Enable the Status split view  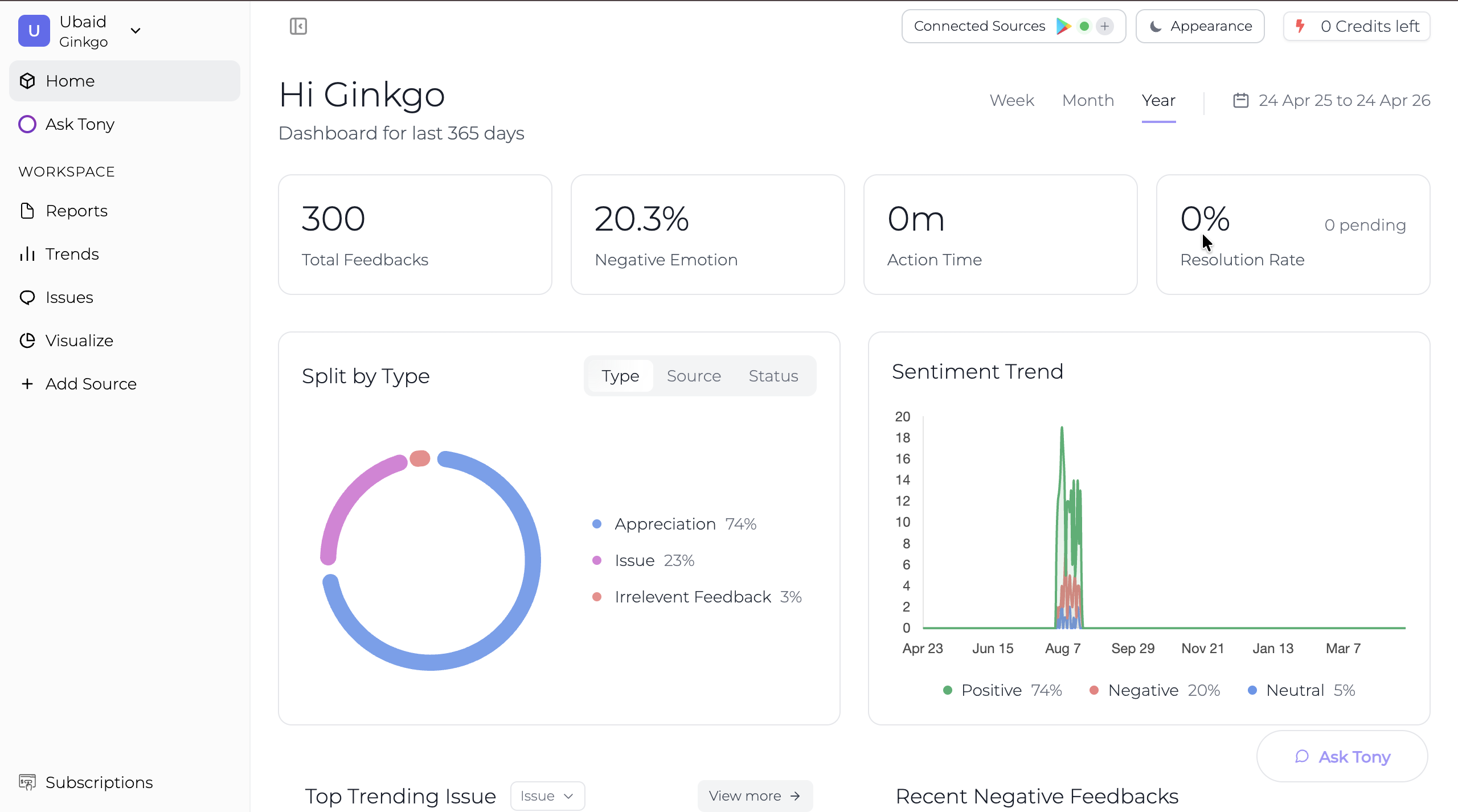(772, 375)
